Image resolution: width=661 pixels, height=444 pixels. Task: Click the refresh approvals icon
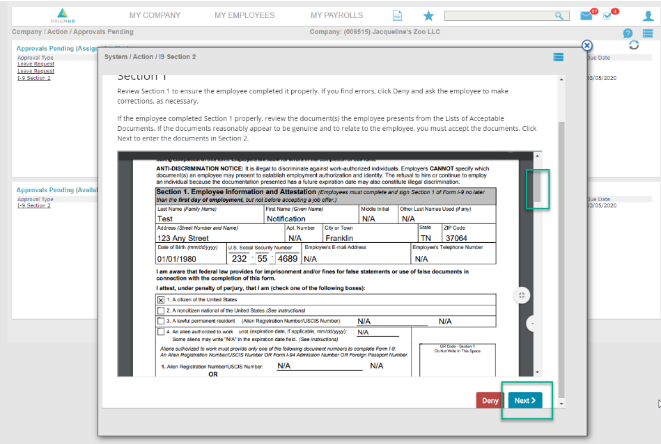click(634, 45)
